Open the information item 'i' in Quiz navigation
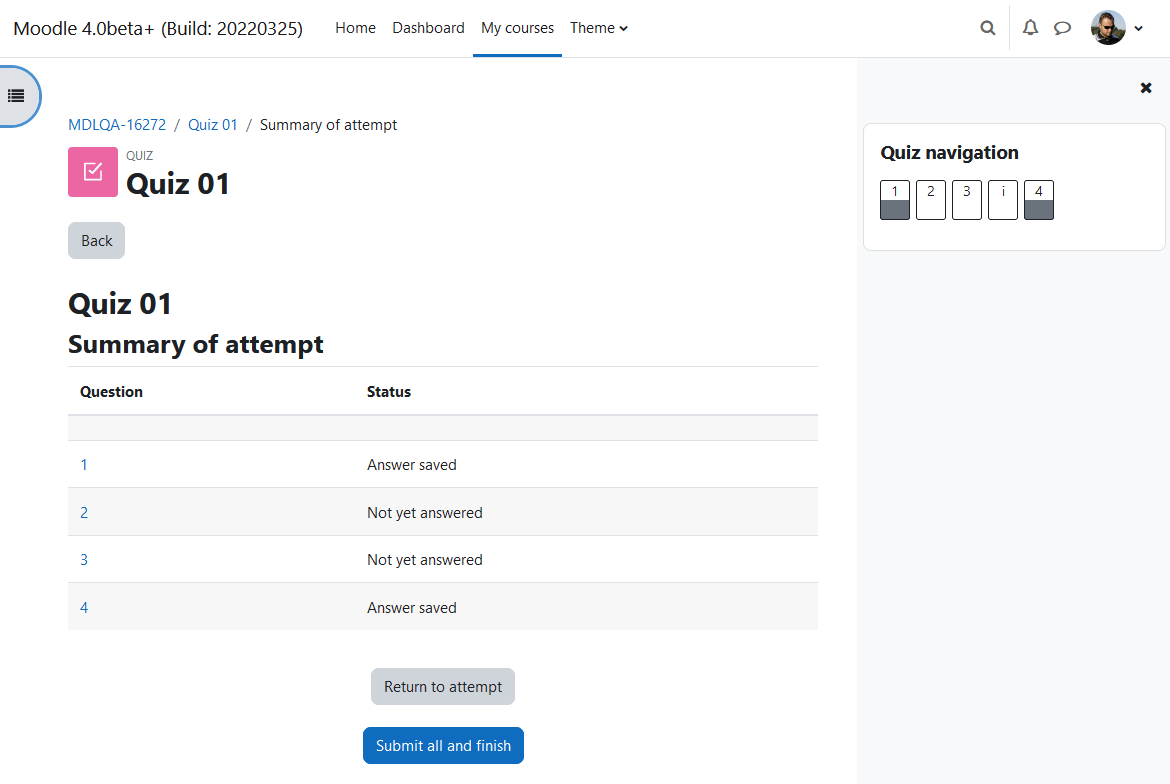Image resolution: width=1170 pixels, height=784 pixels. coord(1003,200)
